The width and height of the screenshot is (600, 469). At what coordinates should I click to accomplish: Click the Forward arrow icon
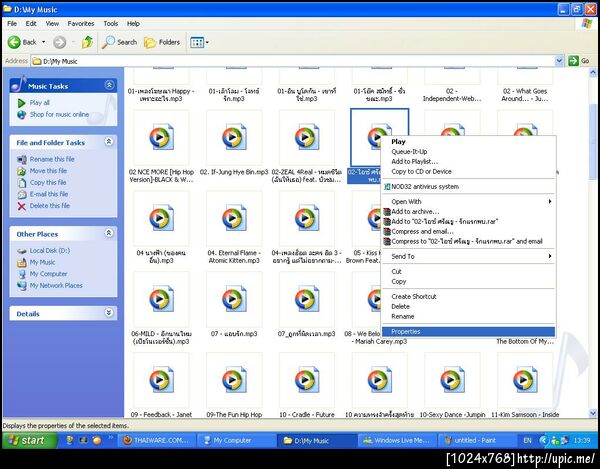point(59,42)
